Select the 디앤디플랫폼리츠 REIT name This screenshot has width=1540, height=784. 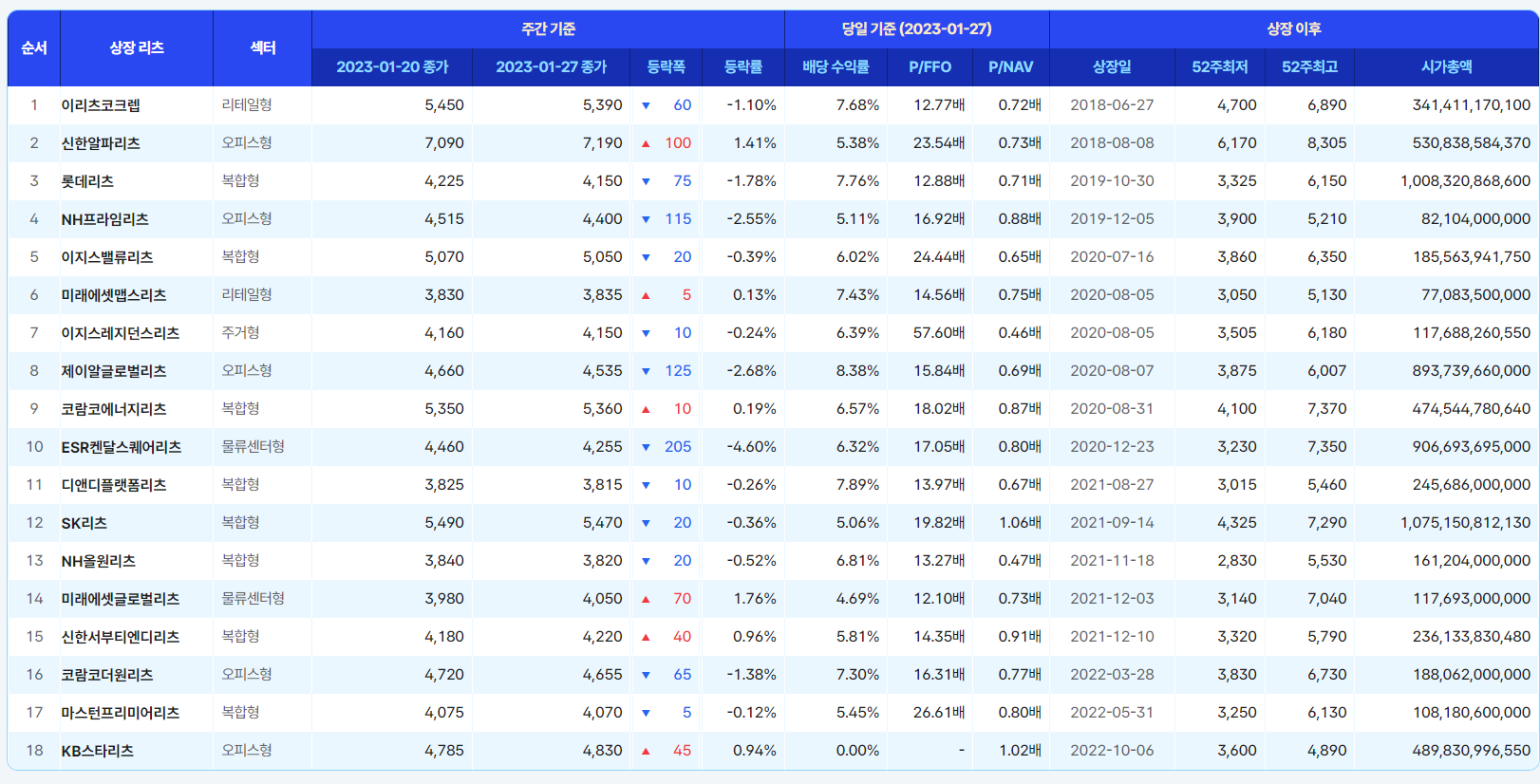(114, 485)
